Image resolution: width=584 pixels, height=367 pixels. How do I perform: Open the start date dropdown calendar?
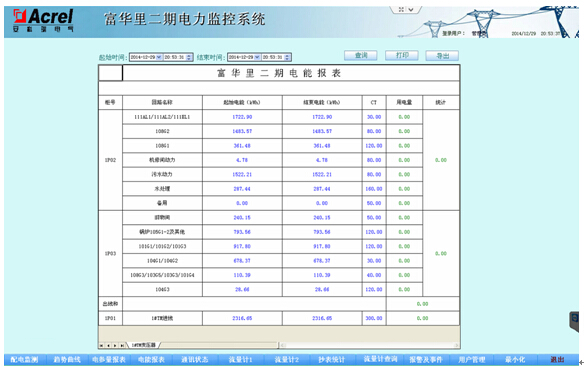[x=159, y=57]
